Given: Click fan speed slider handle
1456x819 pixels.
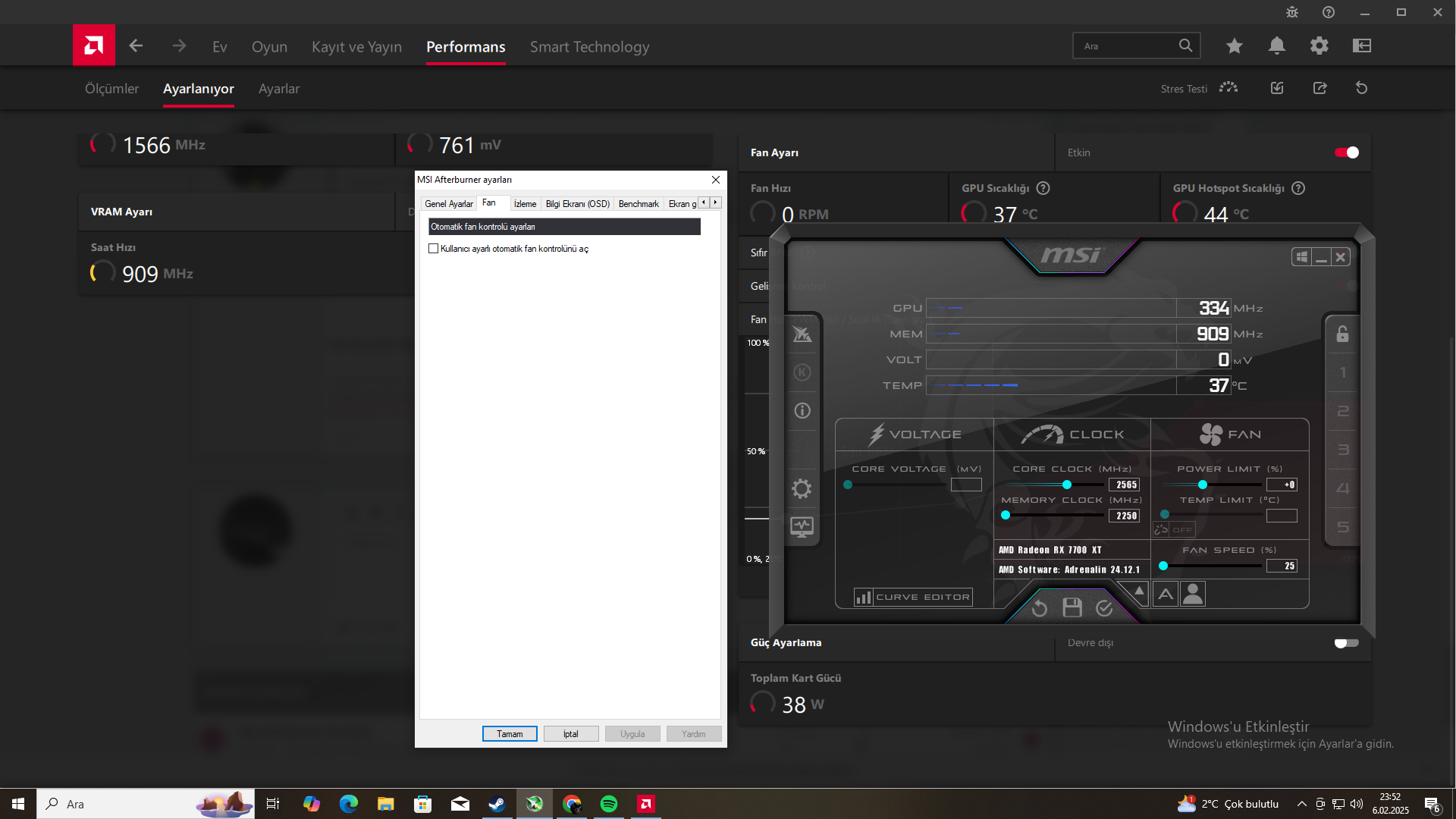Looking at the screenshot, I should point(1163,566).
